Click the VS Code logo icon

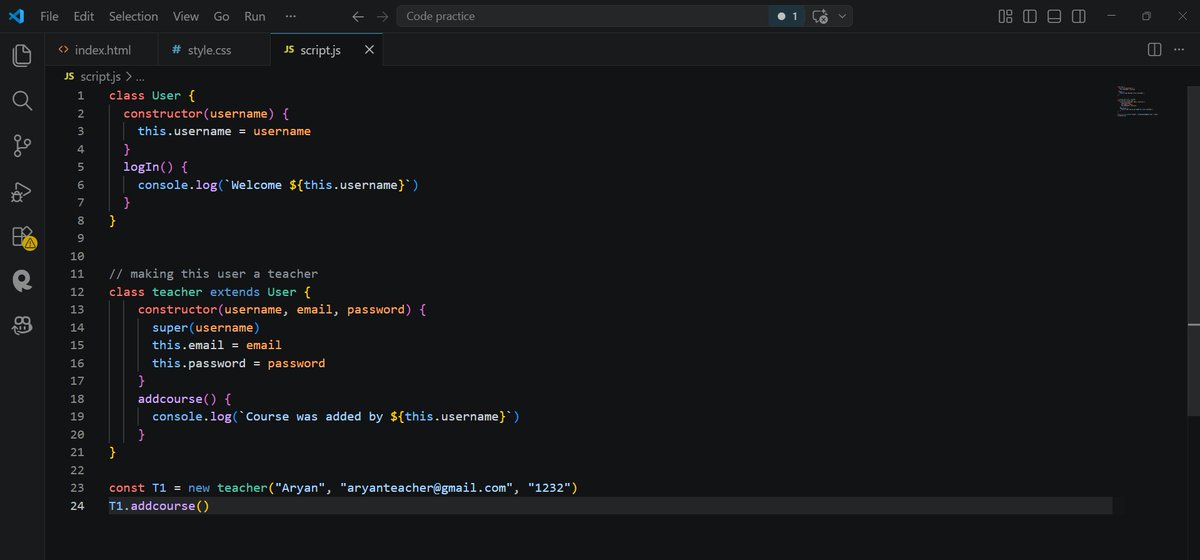pos(18,16)
